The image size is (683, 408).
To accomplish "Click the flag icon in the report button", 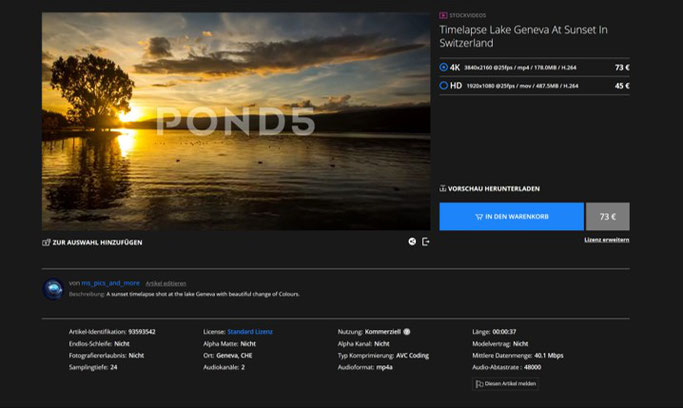I will (x=479, y=384).
